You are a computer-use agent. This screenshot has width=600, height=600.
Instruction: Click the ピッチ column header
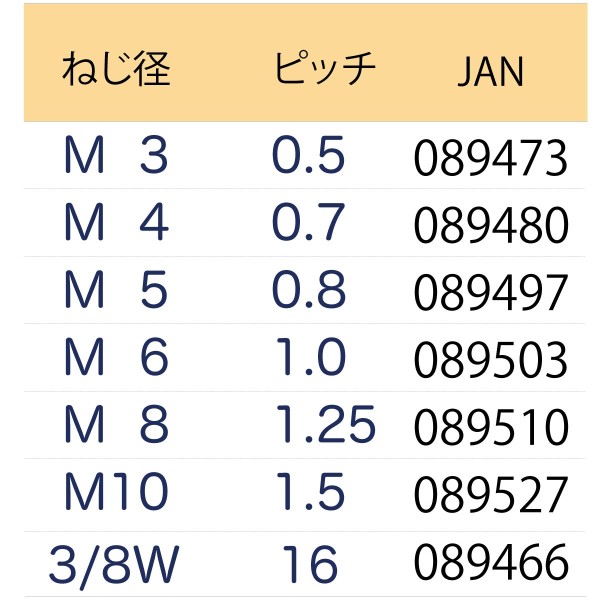click(x=325, y=68)
